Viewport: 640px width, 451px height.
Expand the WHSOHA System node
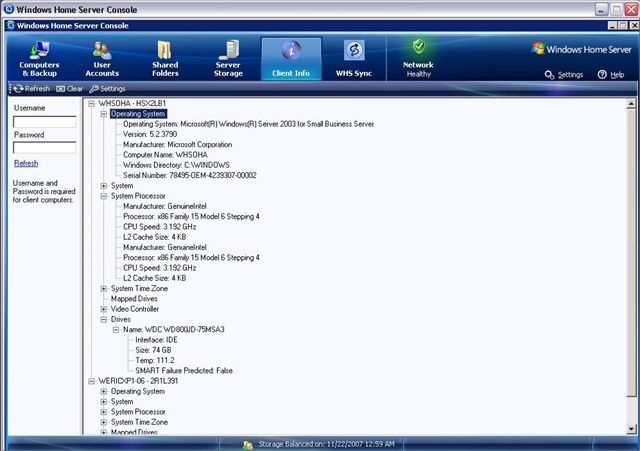pyautogui.click(x=104, y=186)
